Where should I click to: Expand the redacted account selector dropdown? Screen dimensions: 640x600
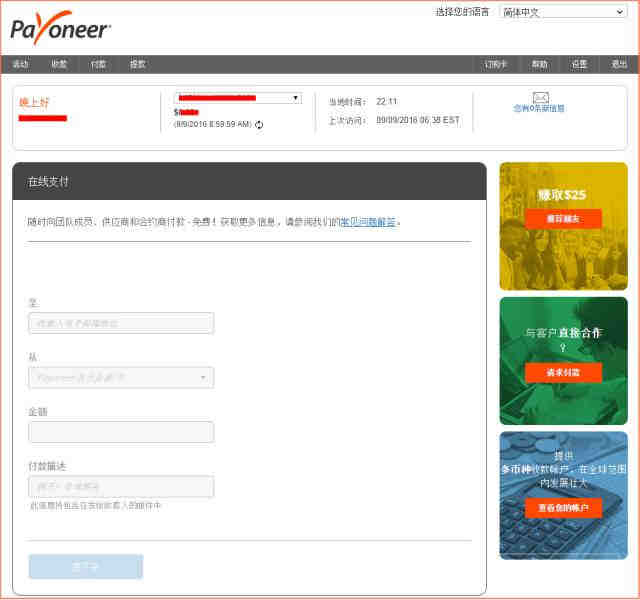238,98
